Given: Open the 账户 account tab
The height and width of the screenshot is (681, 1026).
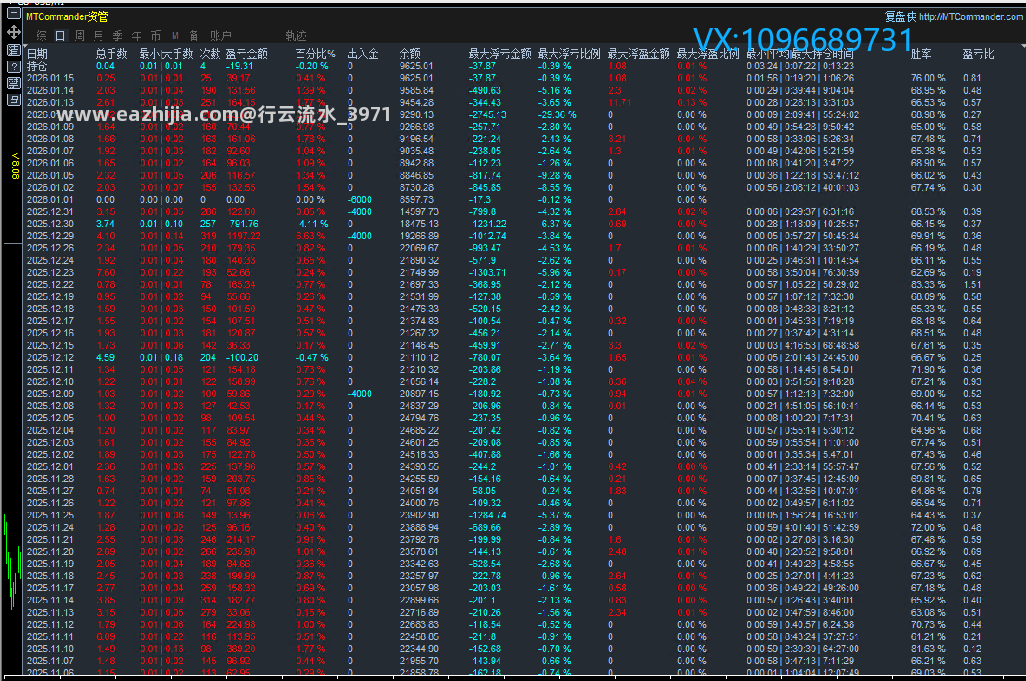Looking at the screenshot, I should pos(221,35).
